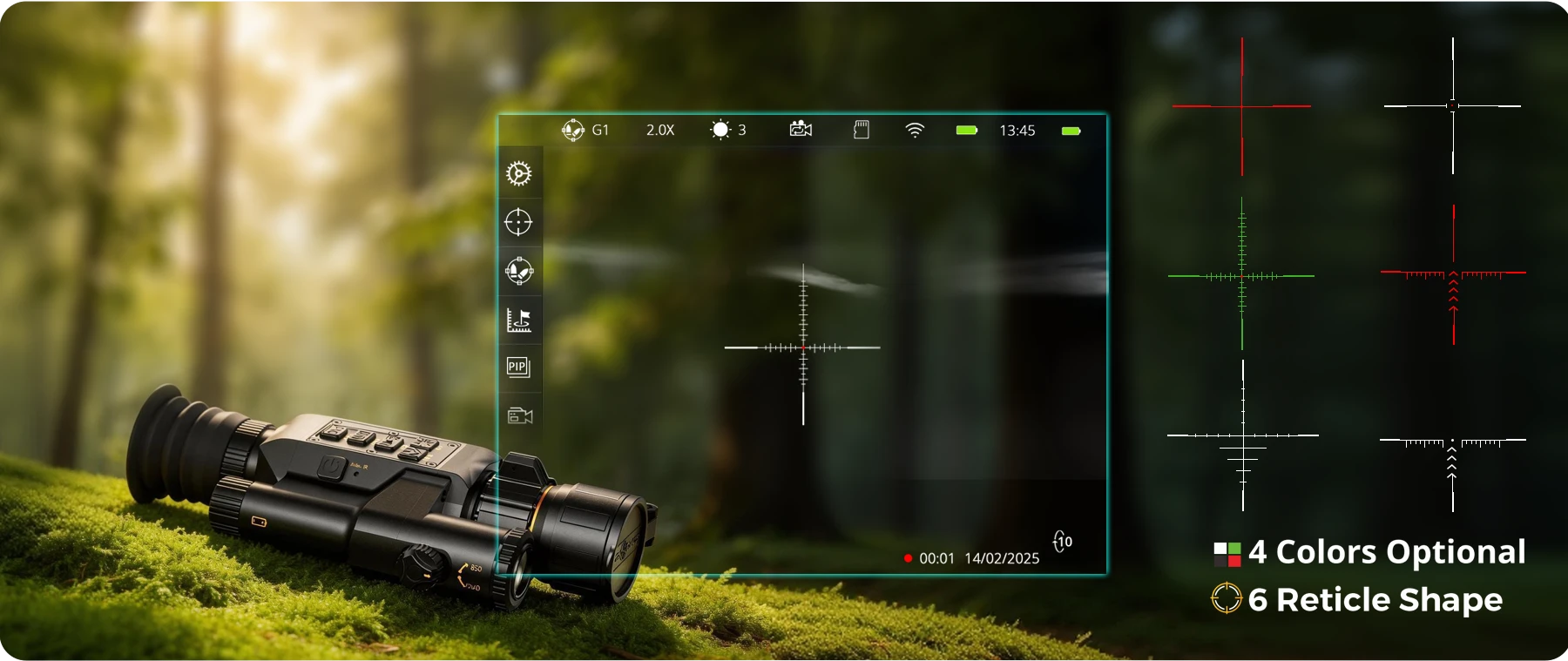Click the video camera icon in sidebar
Viewport: 1568px width, 661px height.
(519, 416)
